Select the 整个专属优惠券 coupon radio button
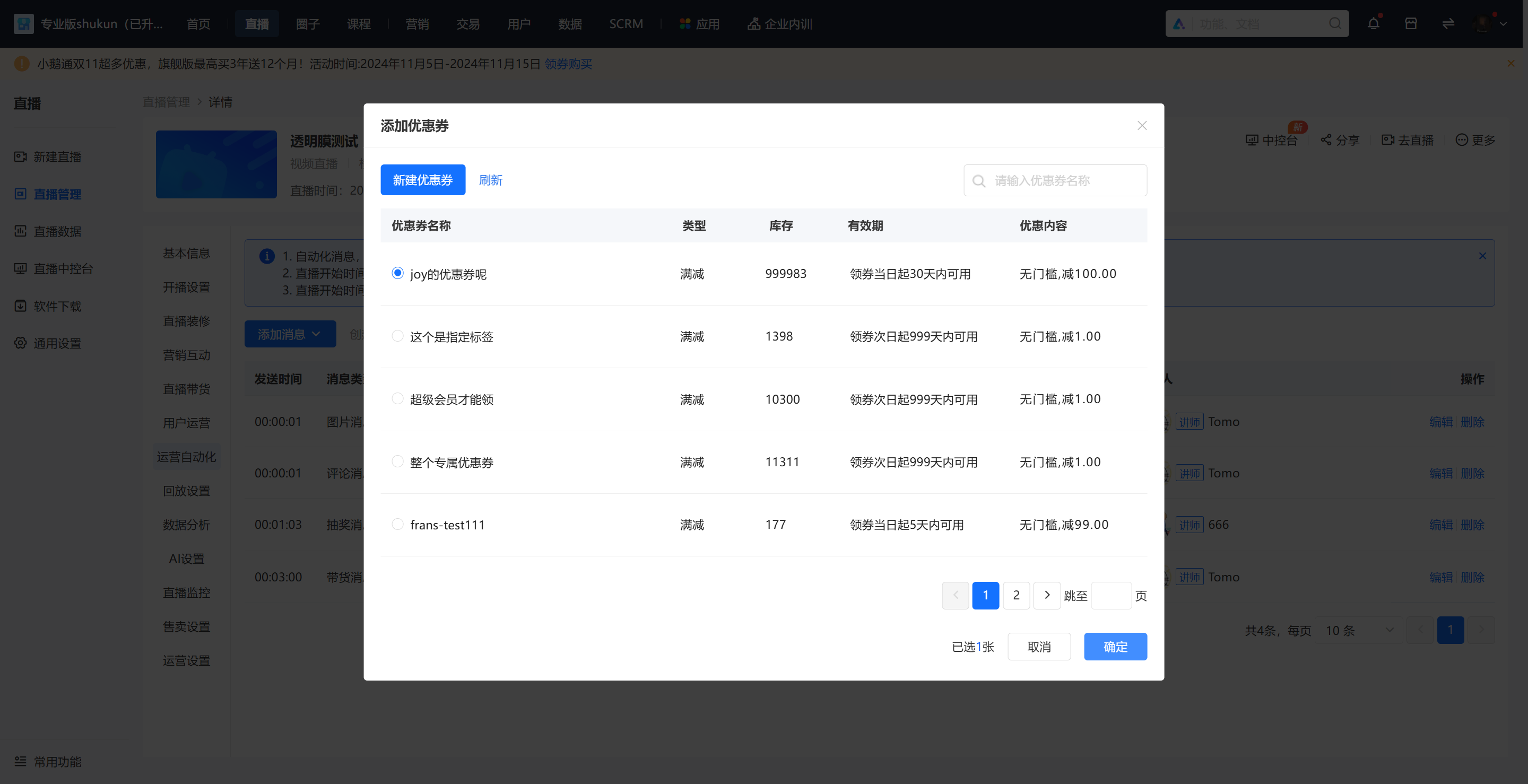The image size is (1528, 784). coord(397,461)
